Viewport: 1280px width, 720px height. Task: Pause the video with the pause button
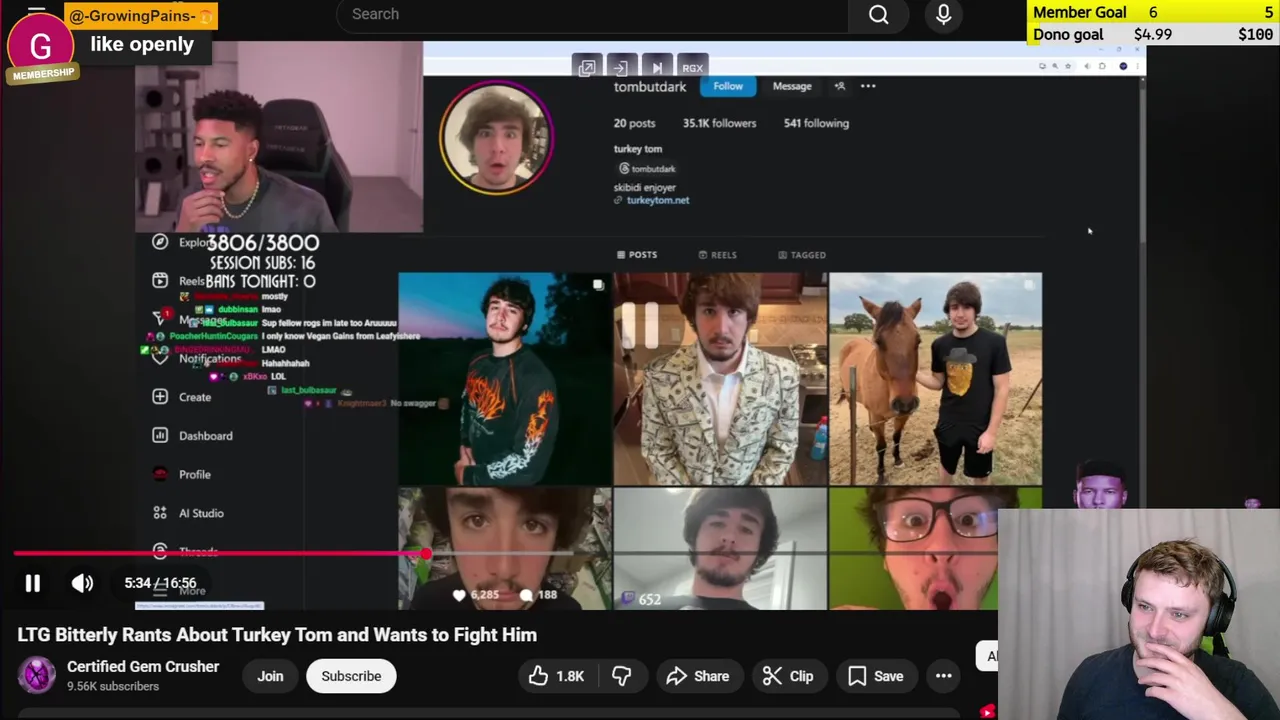click(32, 583)
